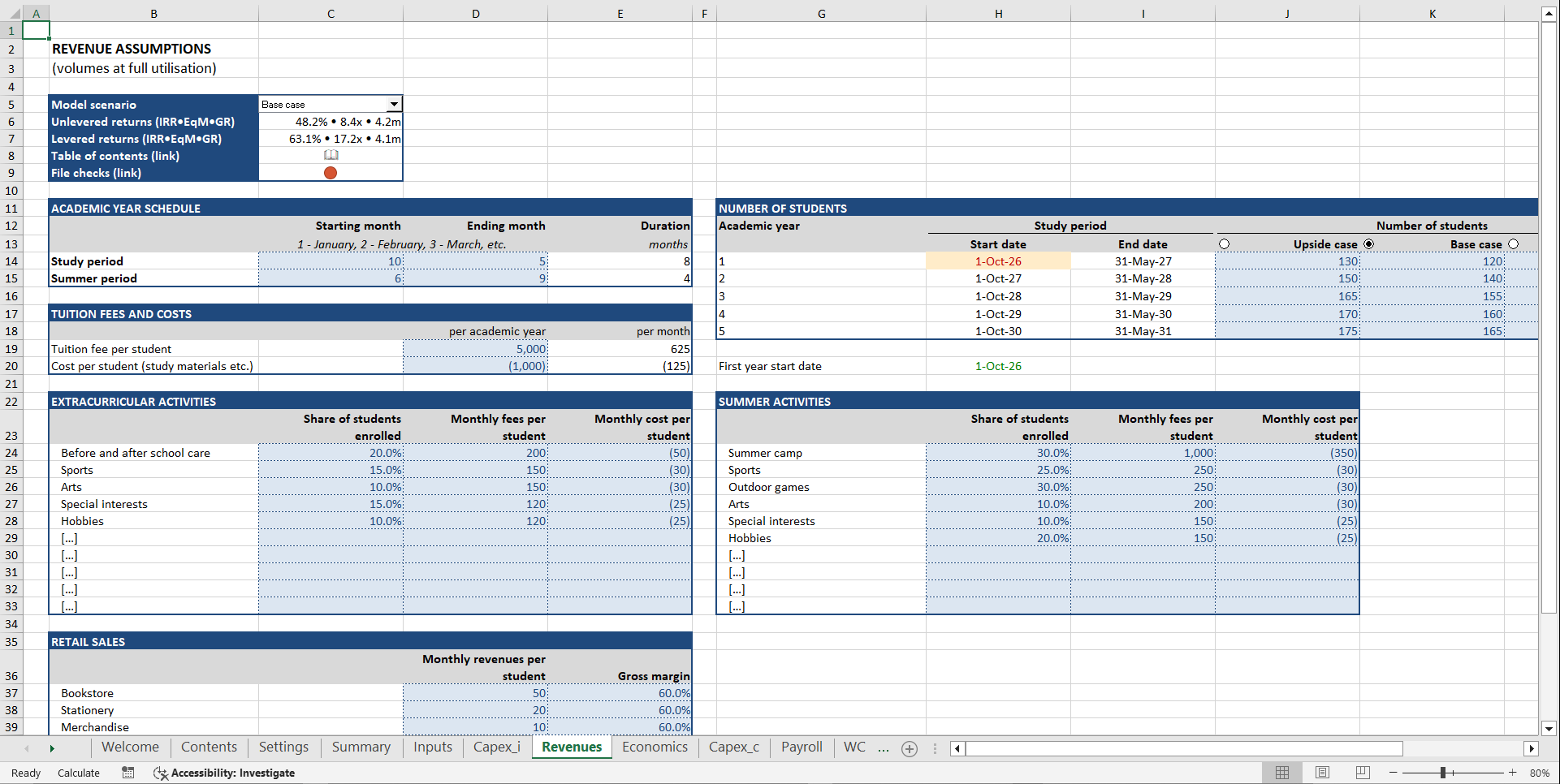The width and height of the screenshot is (1560, 784).
Task: Click Calculate in the status bar
Action: pyautogui.click(x=78, y=773)
